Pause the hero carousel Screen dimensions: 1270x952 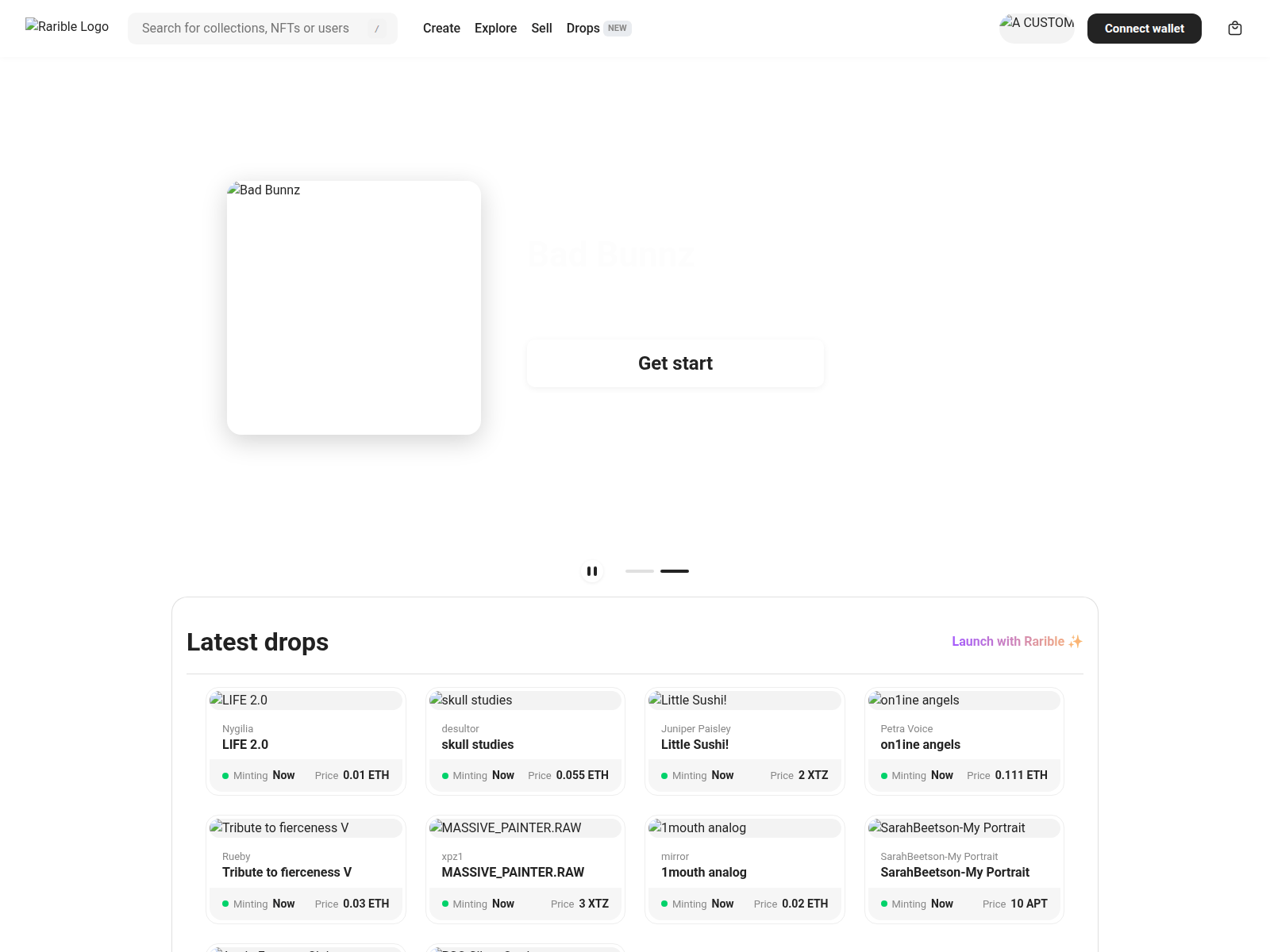point(592,571)
